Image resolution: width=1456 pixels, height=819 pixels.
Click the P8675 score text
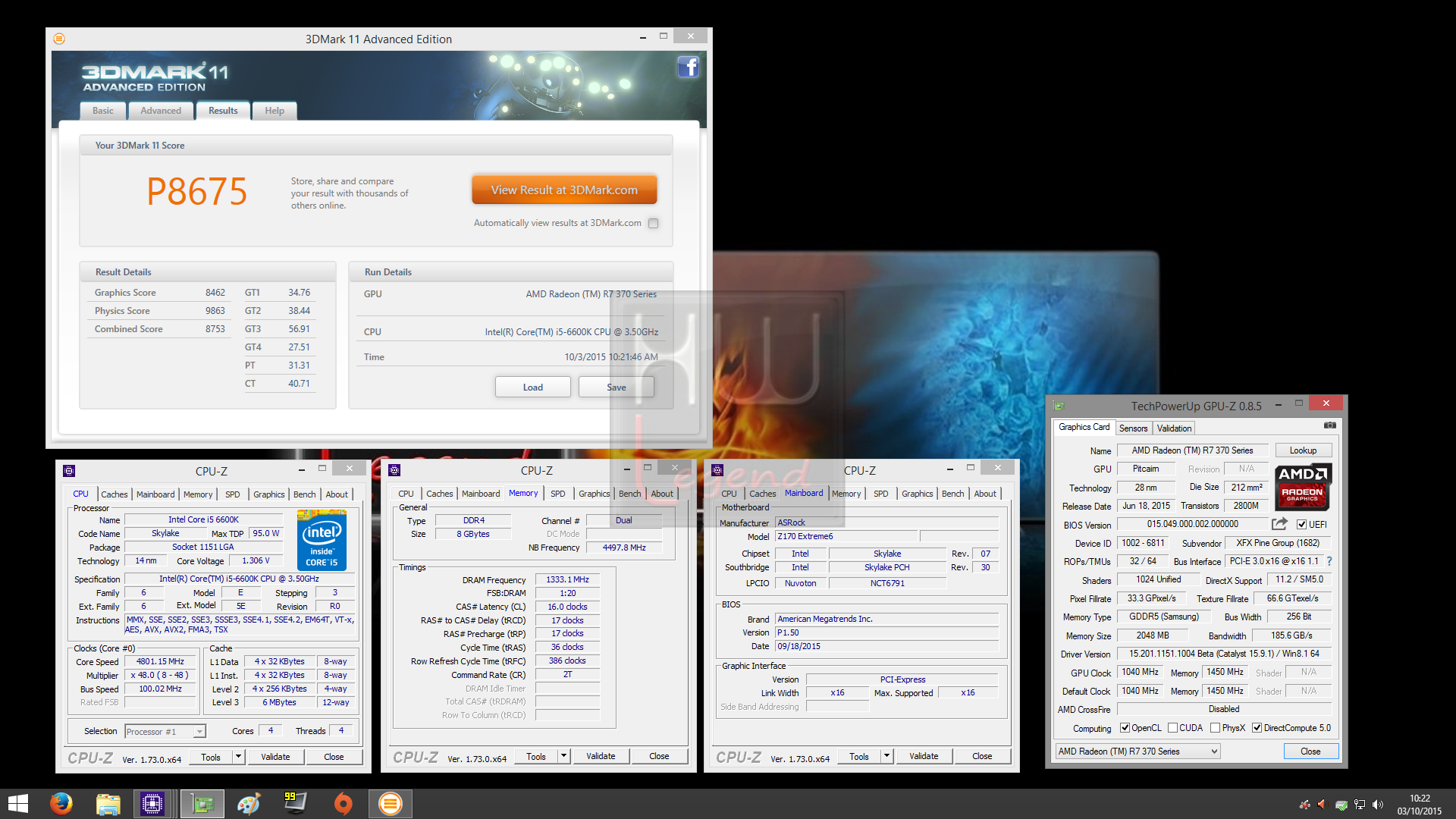(x=197, y=191)
